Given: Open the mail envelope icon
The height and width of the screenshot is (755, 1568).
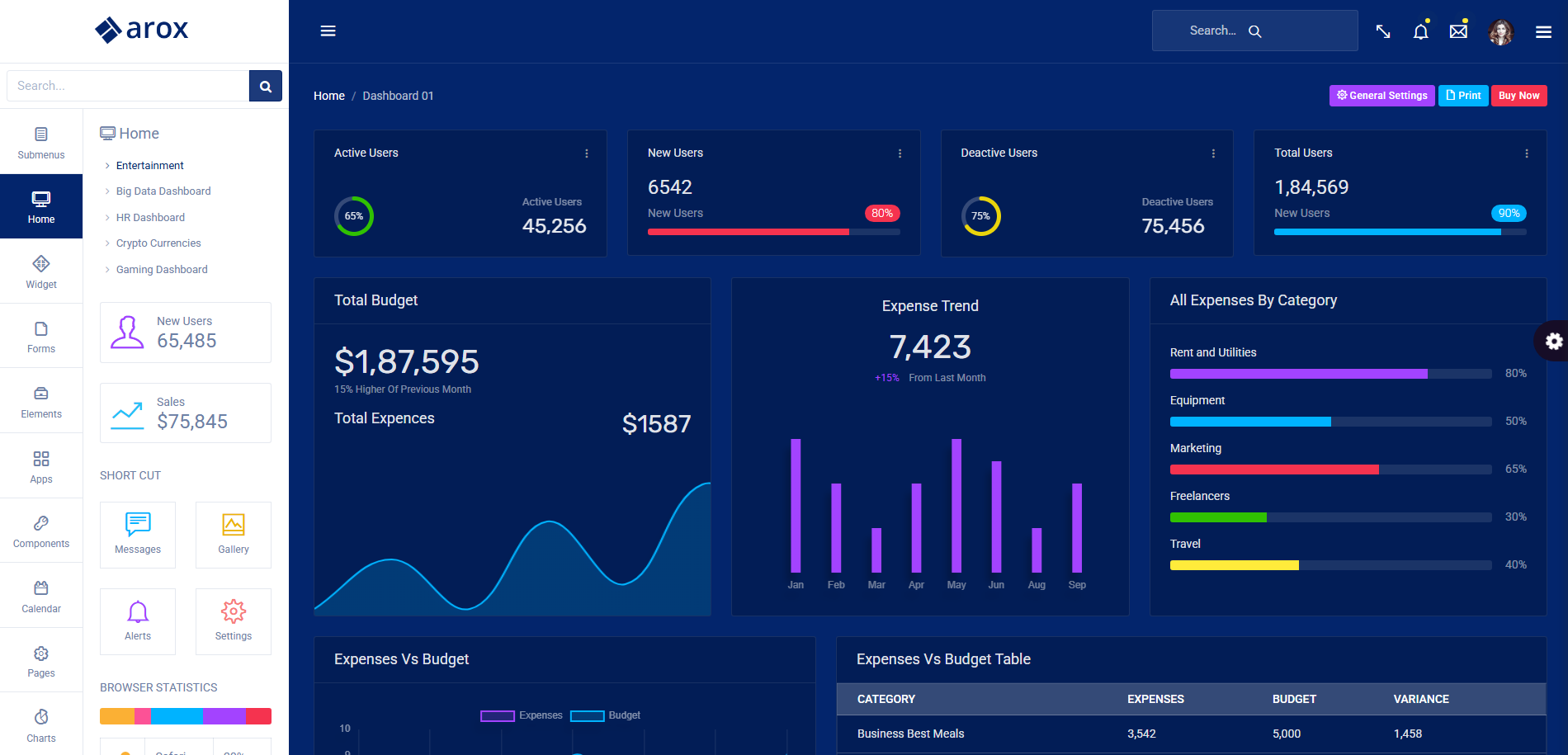Looking at the screenshot, I should [1458, 31].
